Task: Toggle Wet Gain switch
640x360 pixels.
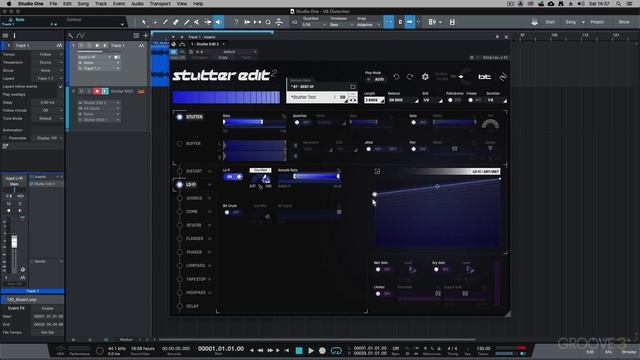Action: point(383,269)
